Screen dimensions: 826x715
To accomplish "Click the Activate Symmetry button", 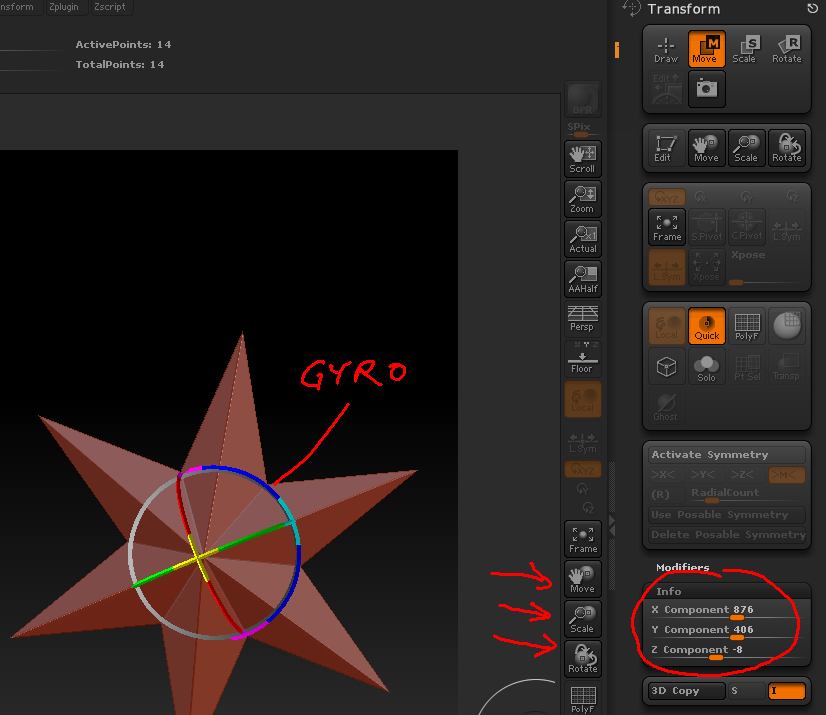I will (x=726, y=454).
